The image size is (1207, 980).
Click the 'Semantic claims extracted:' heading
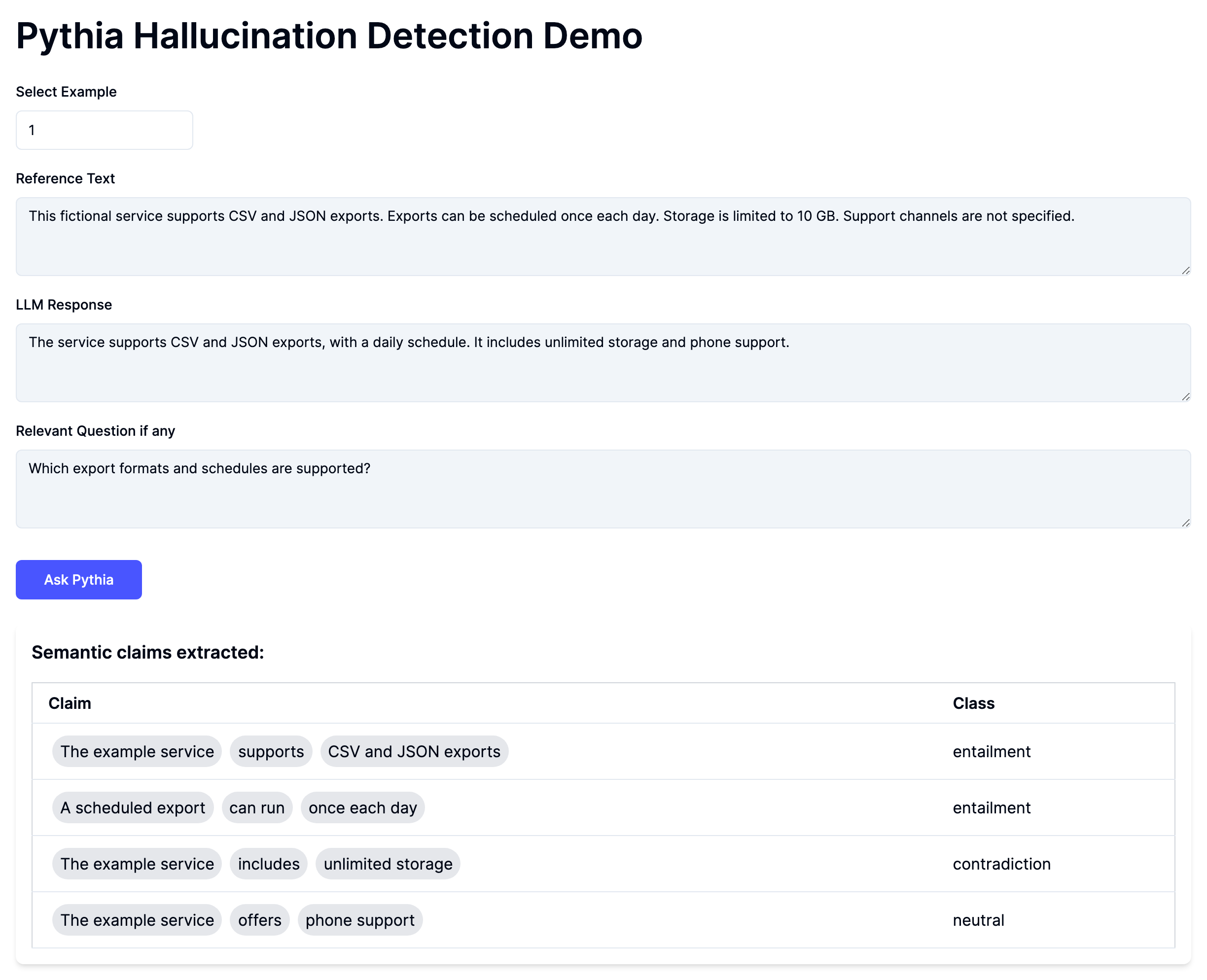point(148,653)
